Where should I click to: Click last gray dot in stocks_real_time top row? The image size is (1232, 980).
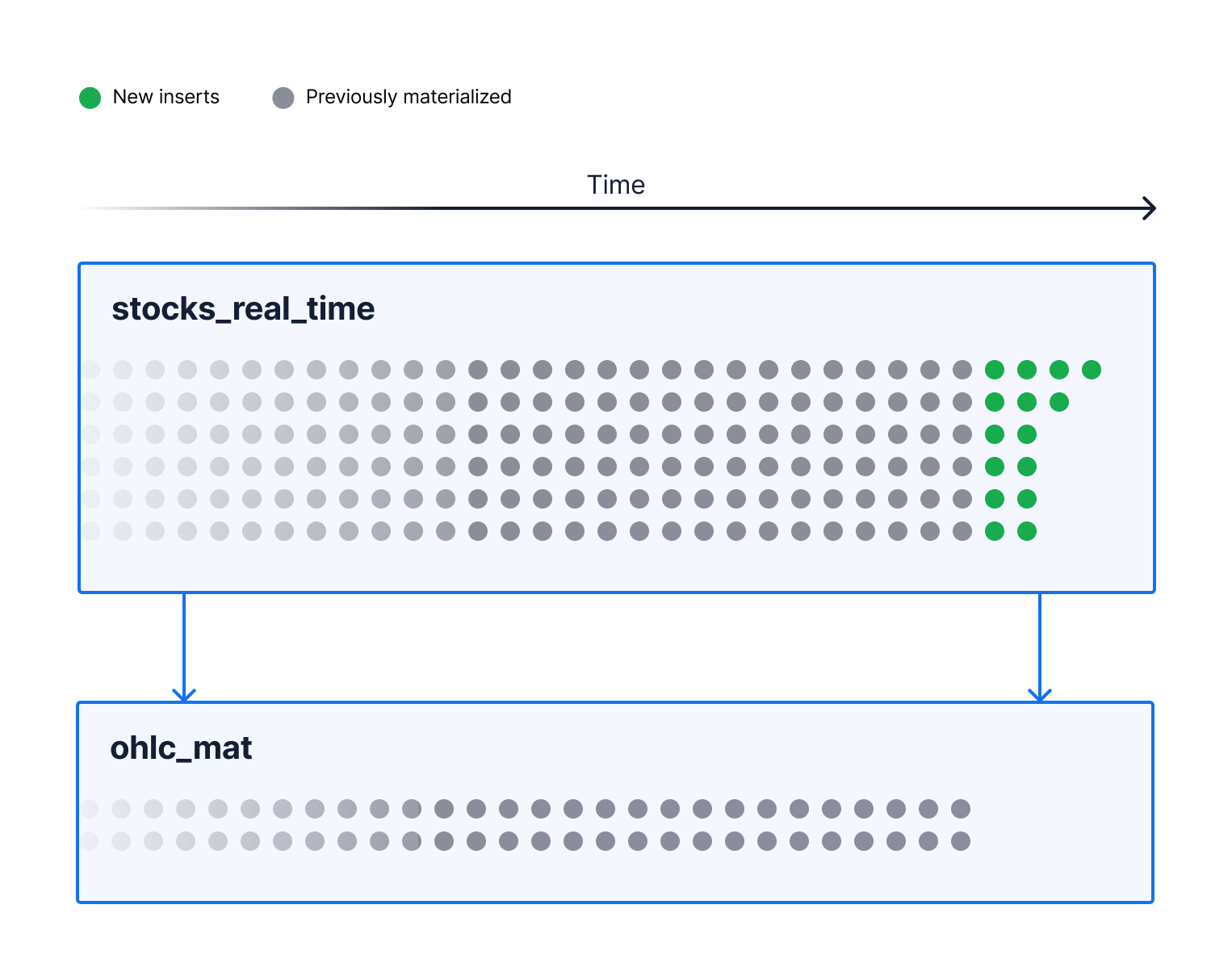(x=962, y=370)
